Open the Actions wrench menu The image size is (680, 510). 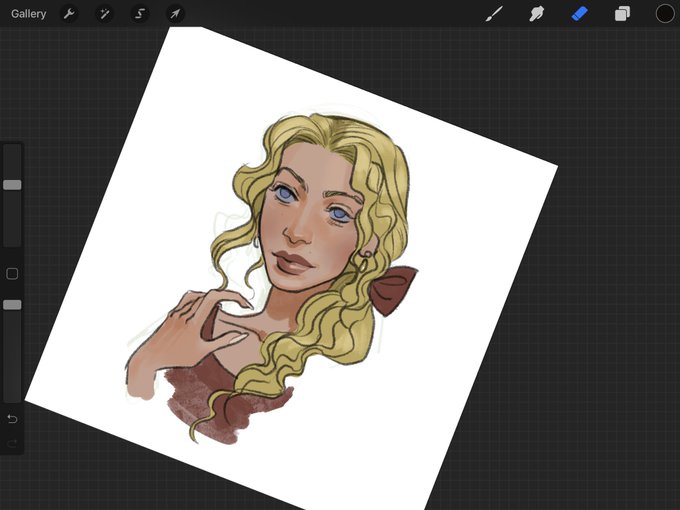[69, 14]
